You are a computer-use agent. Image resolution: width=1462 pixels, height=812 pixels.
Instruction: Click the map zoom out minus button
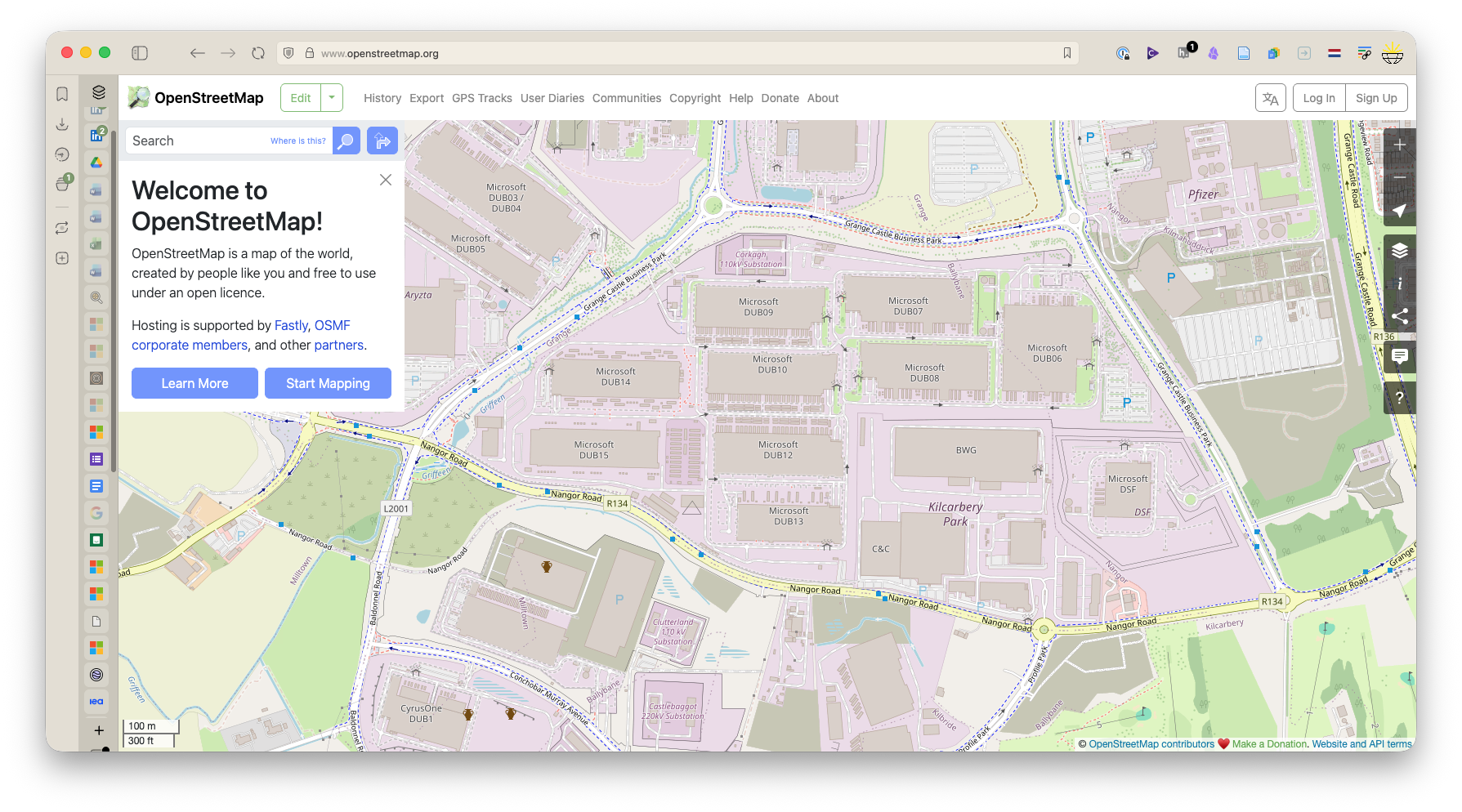tap(1399, 177)
